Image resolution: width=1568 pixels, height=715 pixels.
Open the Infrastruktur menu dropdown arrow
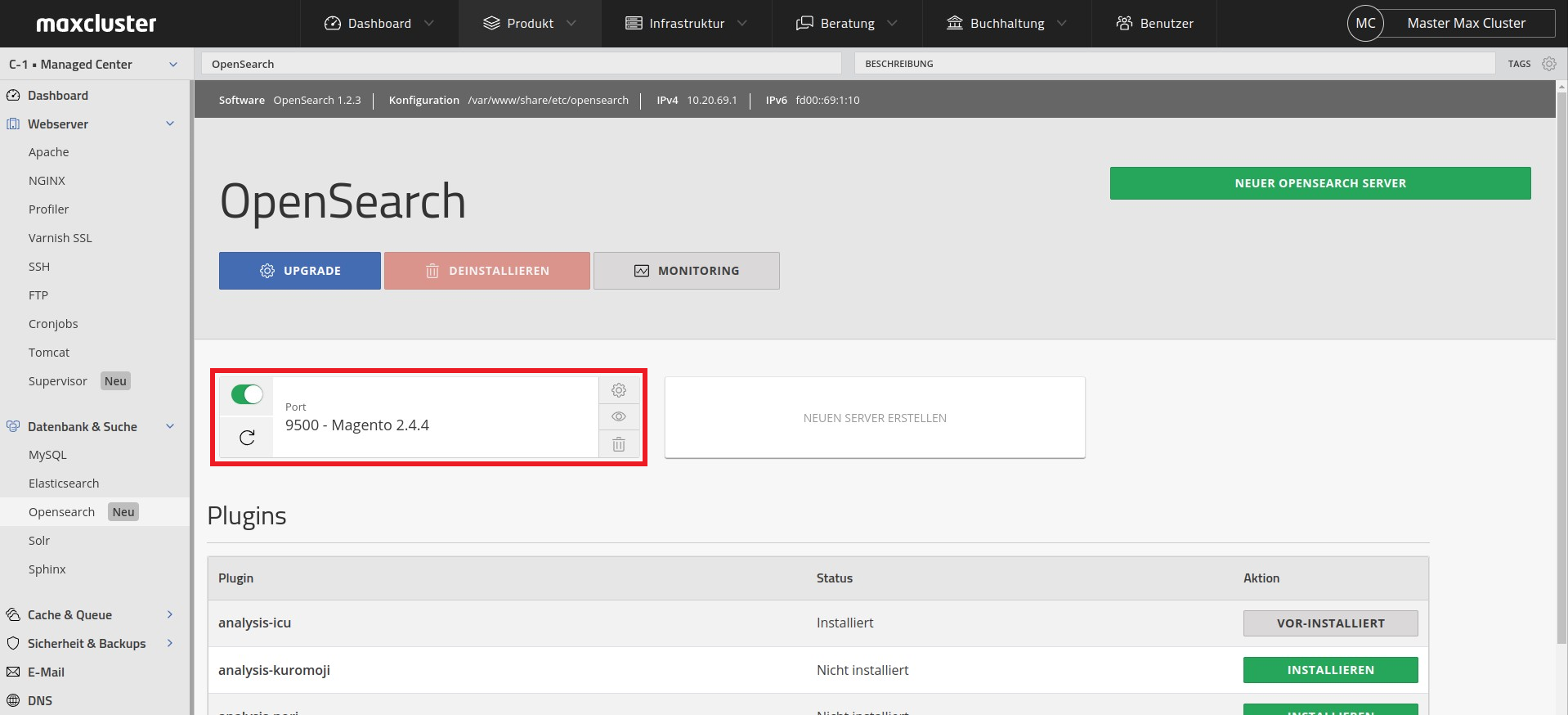click(x=742, y=24)
